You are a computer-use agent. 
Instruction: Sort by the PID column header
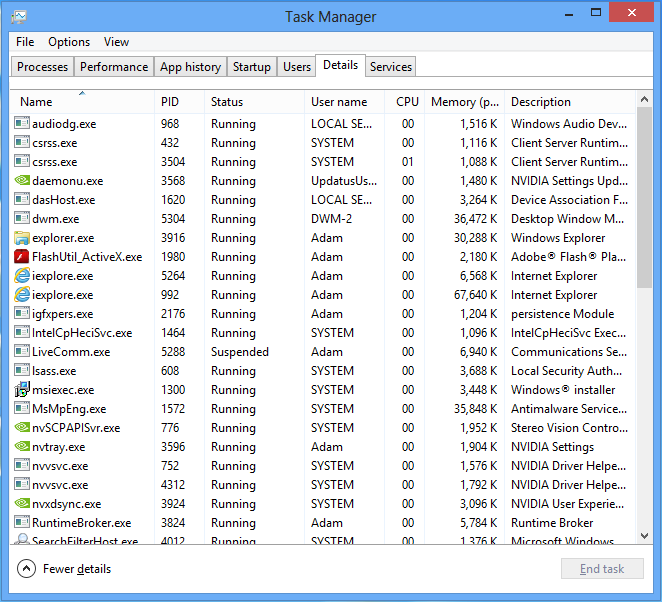179,102
